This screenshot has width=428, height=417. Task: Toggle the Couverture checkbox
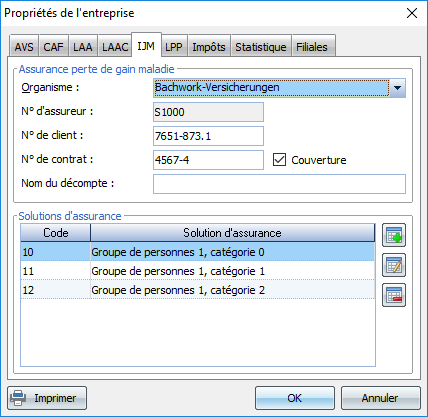tap(279, 160)
